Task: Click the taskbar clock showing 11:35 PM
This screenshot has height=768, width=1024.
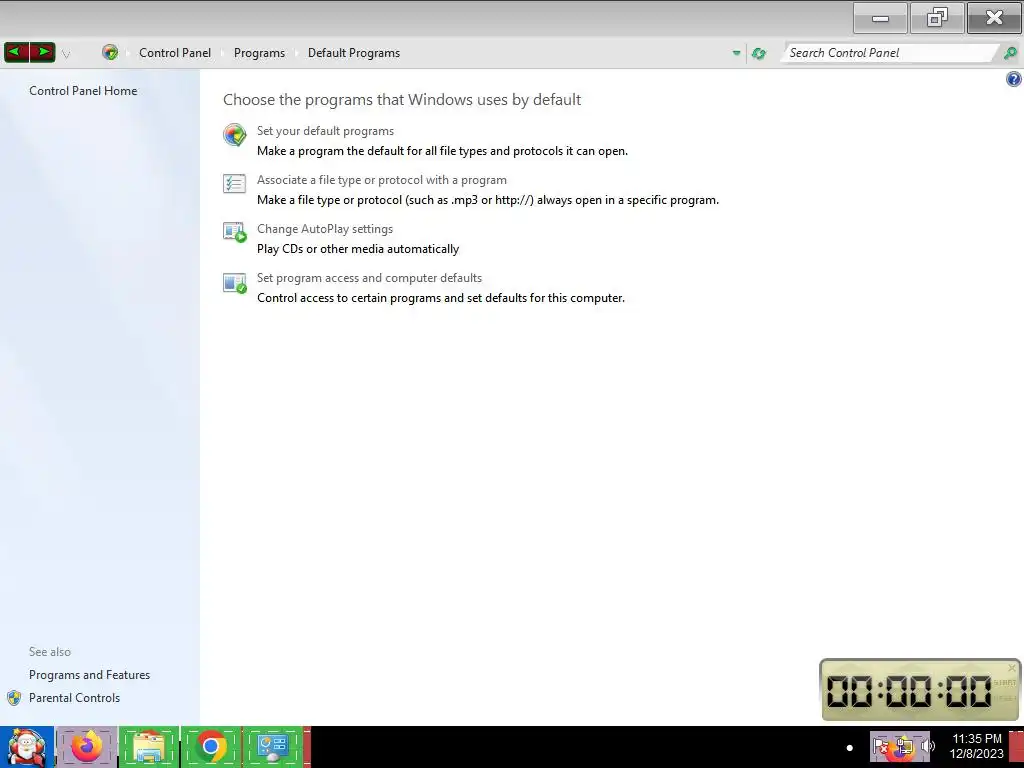Action: point(976,746)
